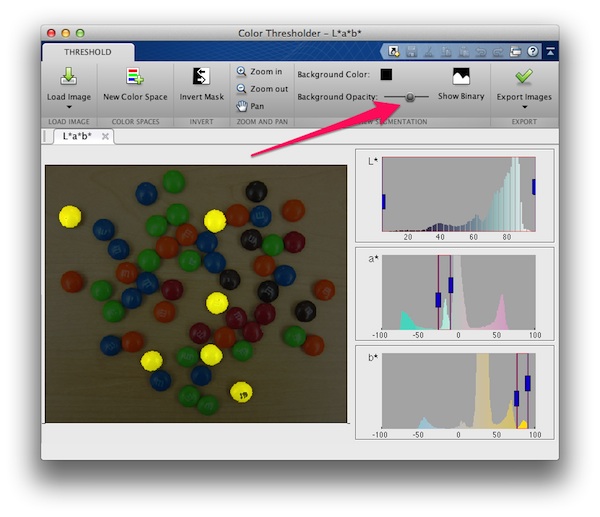The image size is (600, 517).
Task: Click the Invert Mask icon
Action: coord(201,77)
